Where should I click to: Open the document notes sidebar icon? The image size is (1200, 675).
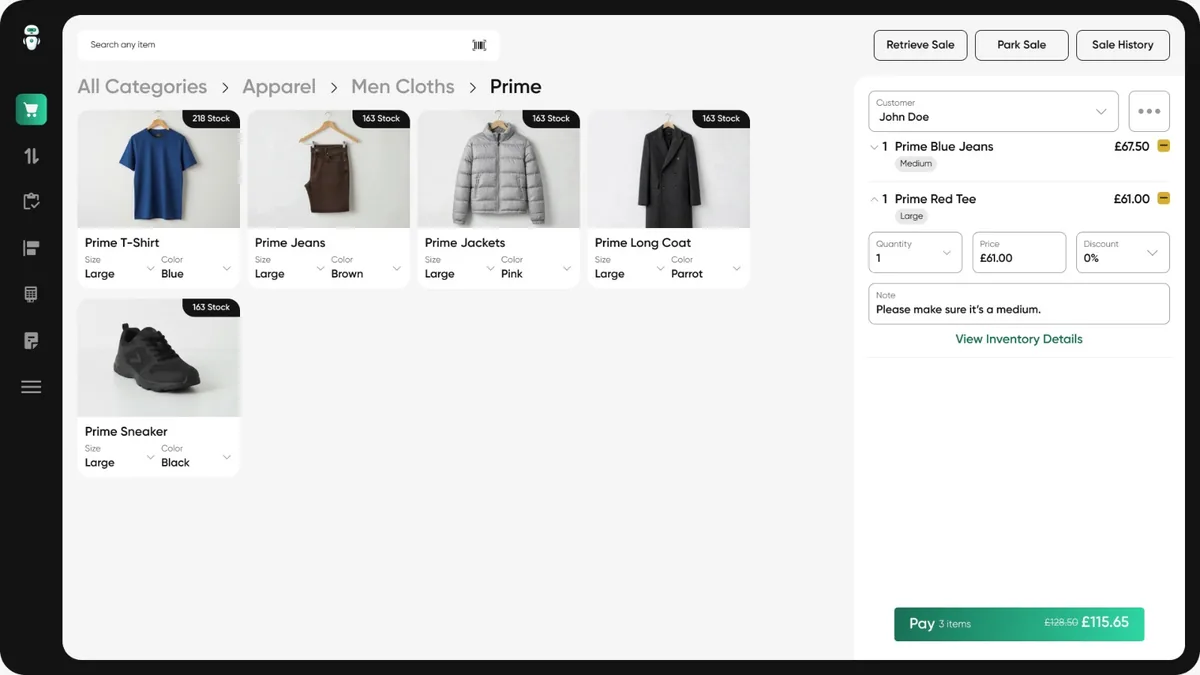click(31, 341)
